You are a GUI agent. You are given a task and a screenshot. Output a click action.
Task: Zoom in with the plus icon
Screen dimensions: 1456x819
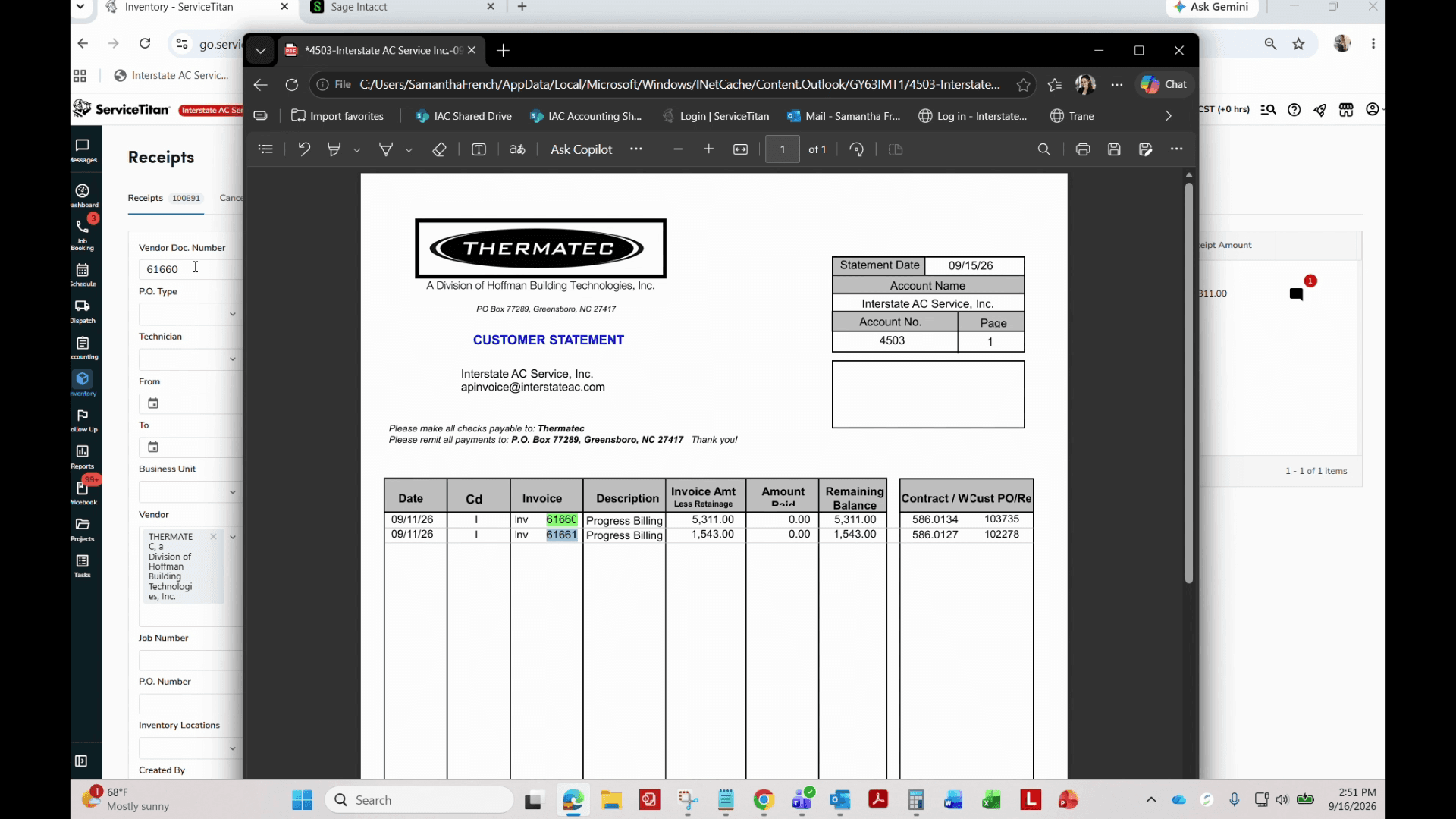(x=708, y=149)
